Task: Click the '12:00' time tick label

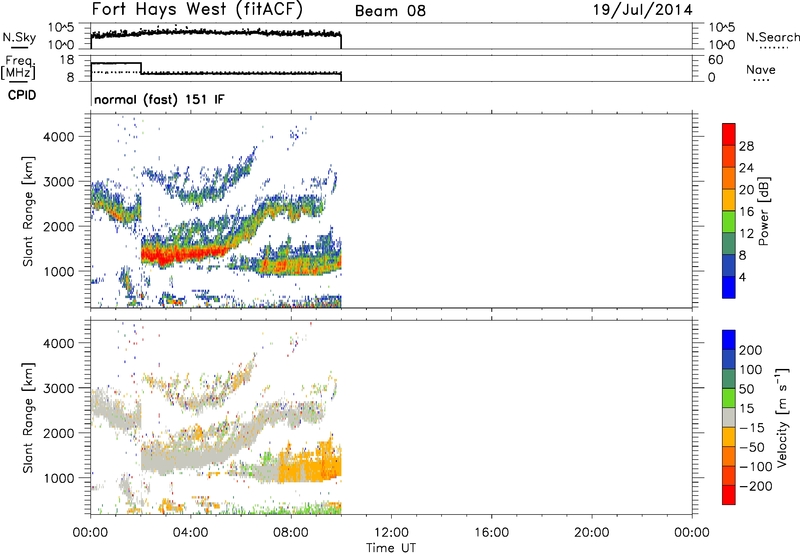Action: point(391,533)
